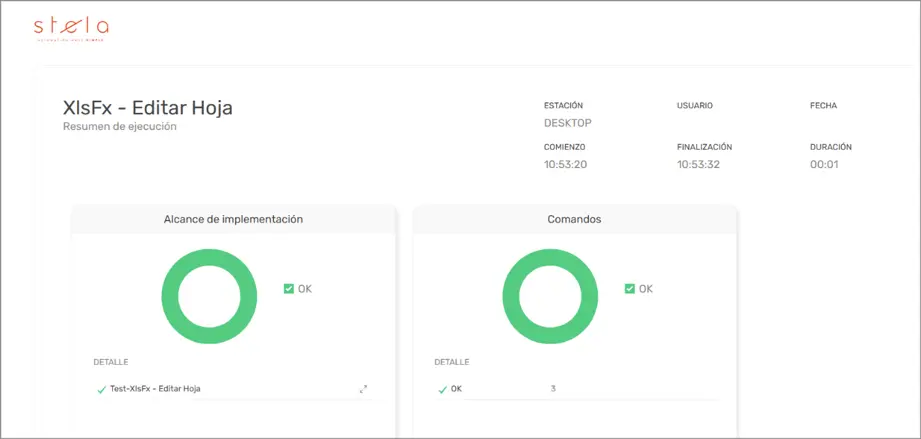Click the green checkmark beside Test-XlsFx - Editar Hoja
This screenshot has width=921, height=439.
(101, 389)
